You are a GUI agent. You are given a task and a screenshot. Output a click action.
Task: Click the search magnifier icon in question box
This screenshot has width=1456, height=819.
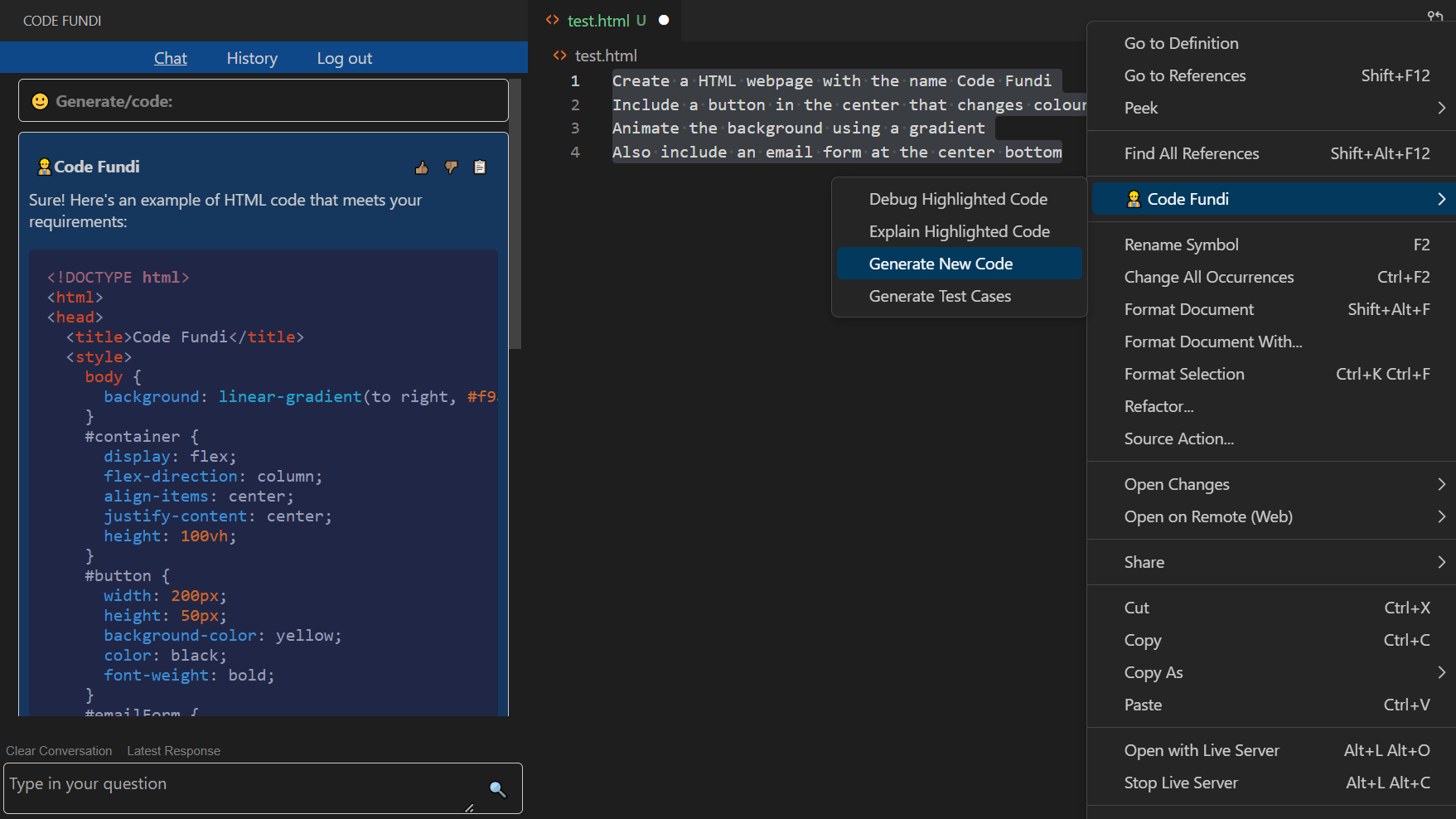tap(497, 789)
